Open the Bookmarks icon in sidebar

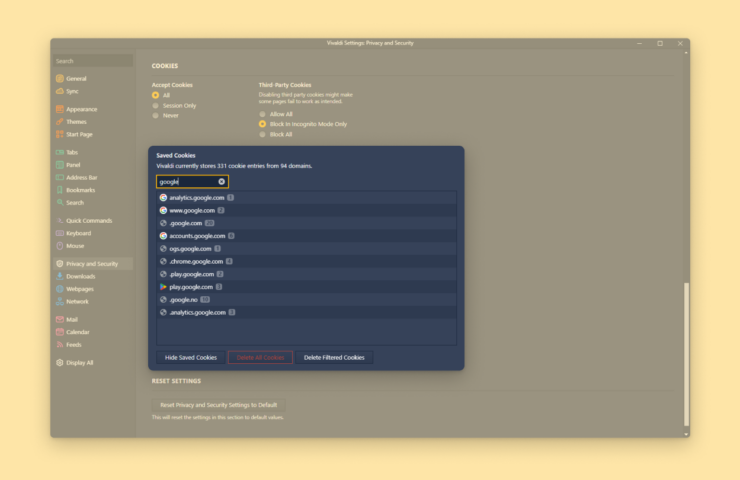(59, 190)
